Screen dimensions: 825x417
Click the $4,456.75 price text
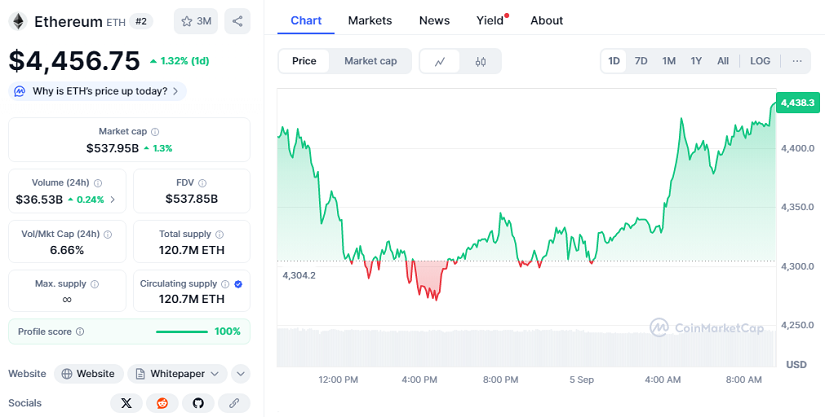(x=74, y=60)
